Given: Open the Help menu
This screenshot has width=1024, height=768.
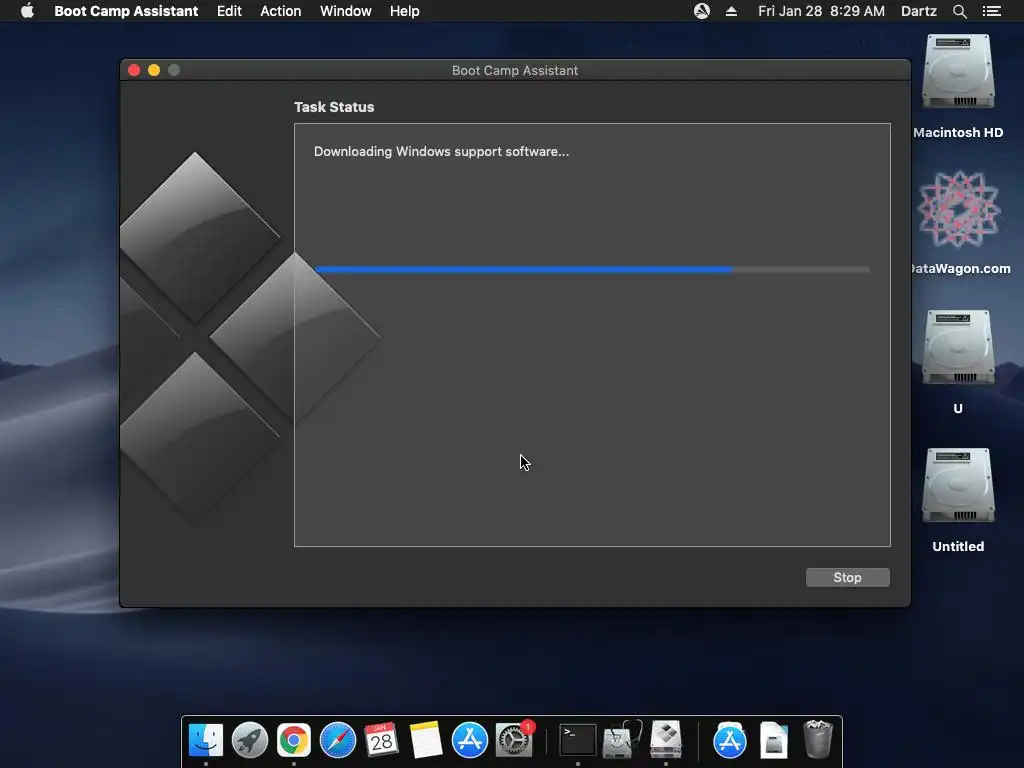Looking at the screenshot, I should click(x=404, y=11).
